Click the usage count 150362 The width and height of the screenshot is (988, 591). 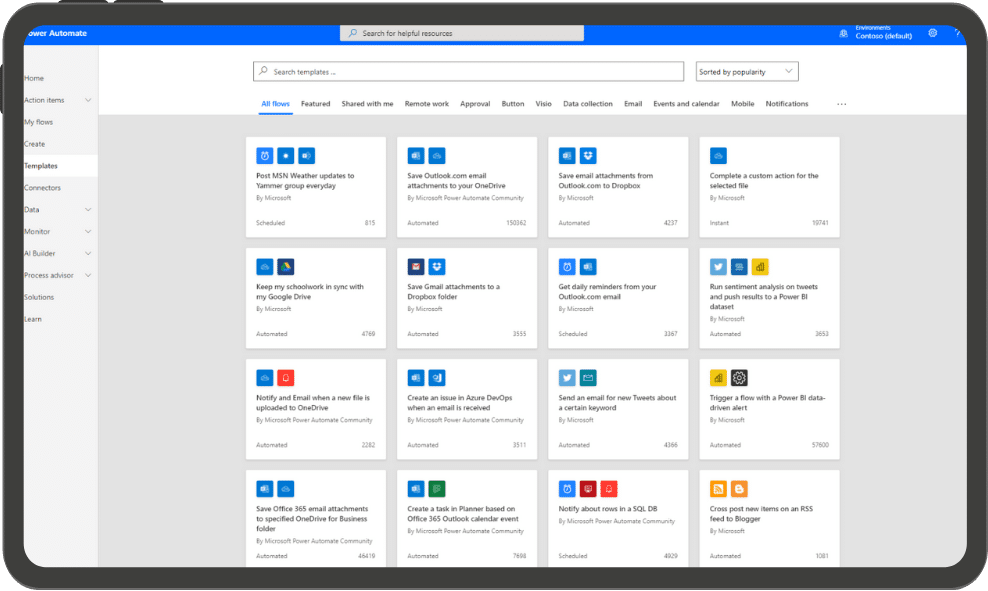516,223
